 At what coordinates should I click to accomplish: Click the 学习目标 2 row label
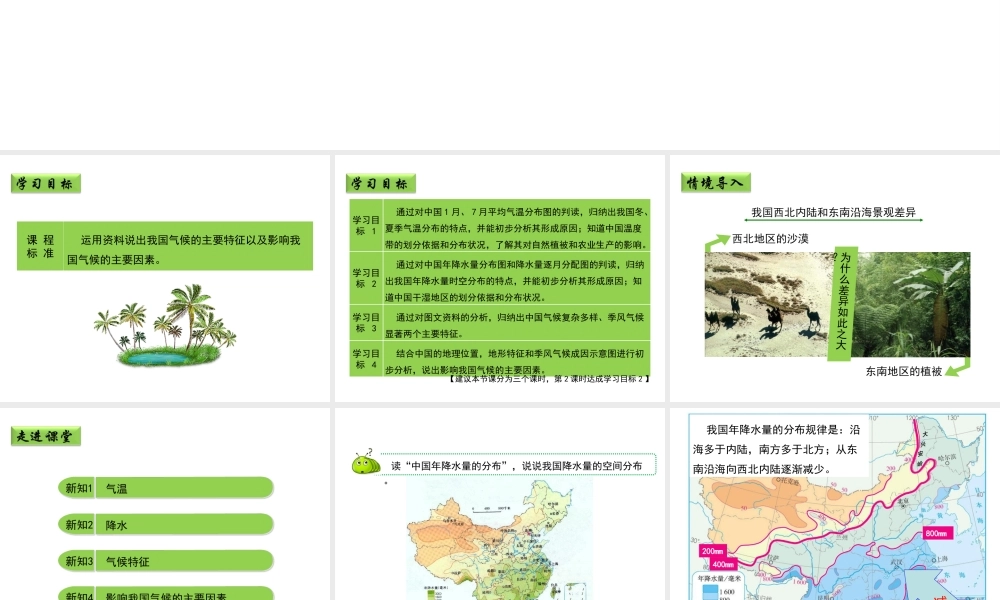coord(366,278)
